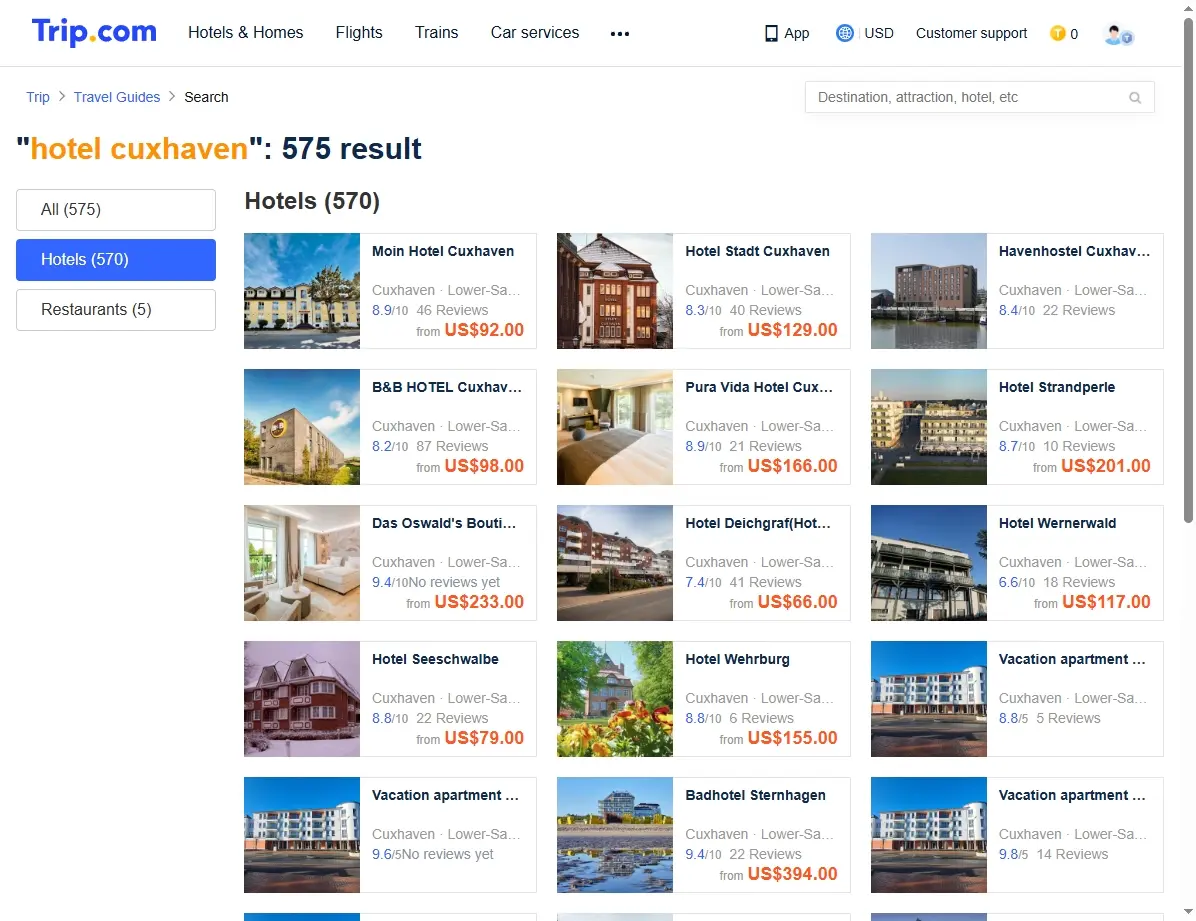Click the search magnifier icon
Image resolution: width=1196 pixels, height=921 pixels.
pyautogui.click(x=1135, y=98)
